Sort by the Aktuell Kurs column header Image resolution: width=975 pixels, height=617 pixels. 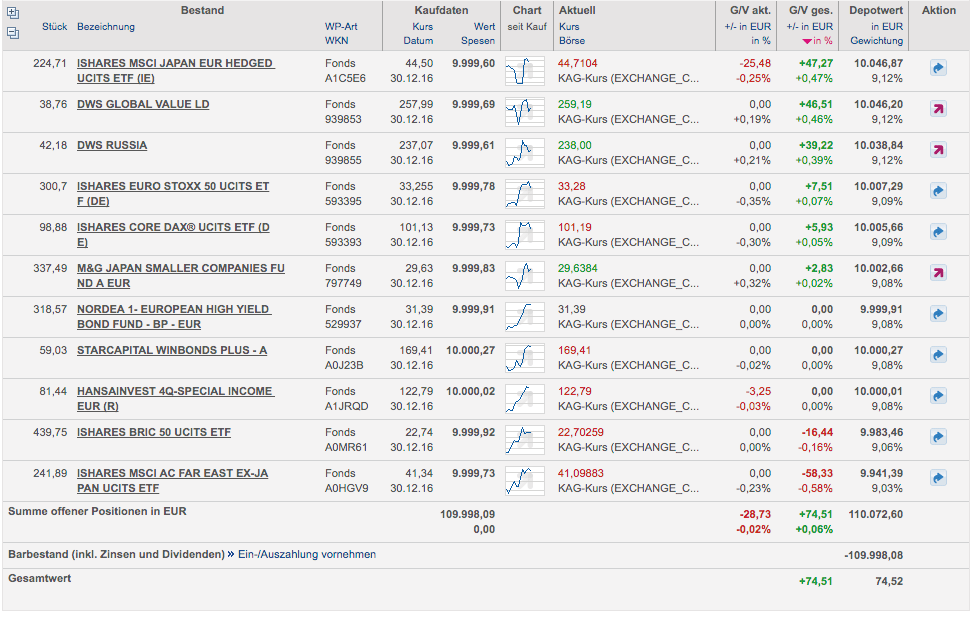pyautogui.click(x=569, y=27)
